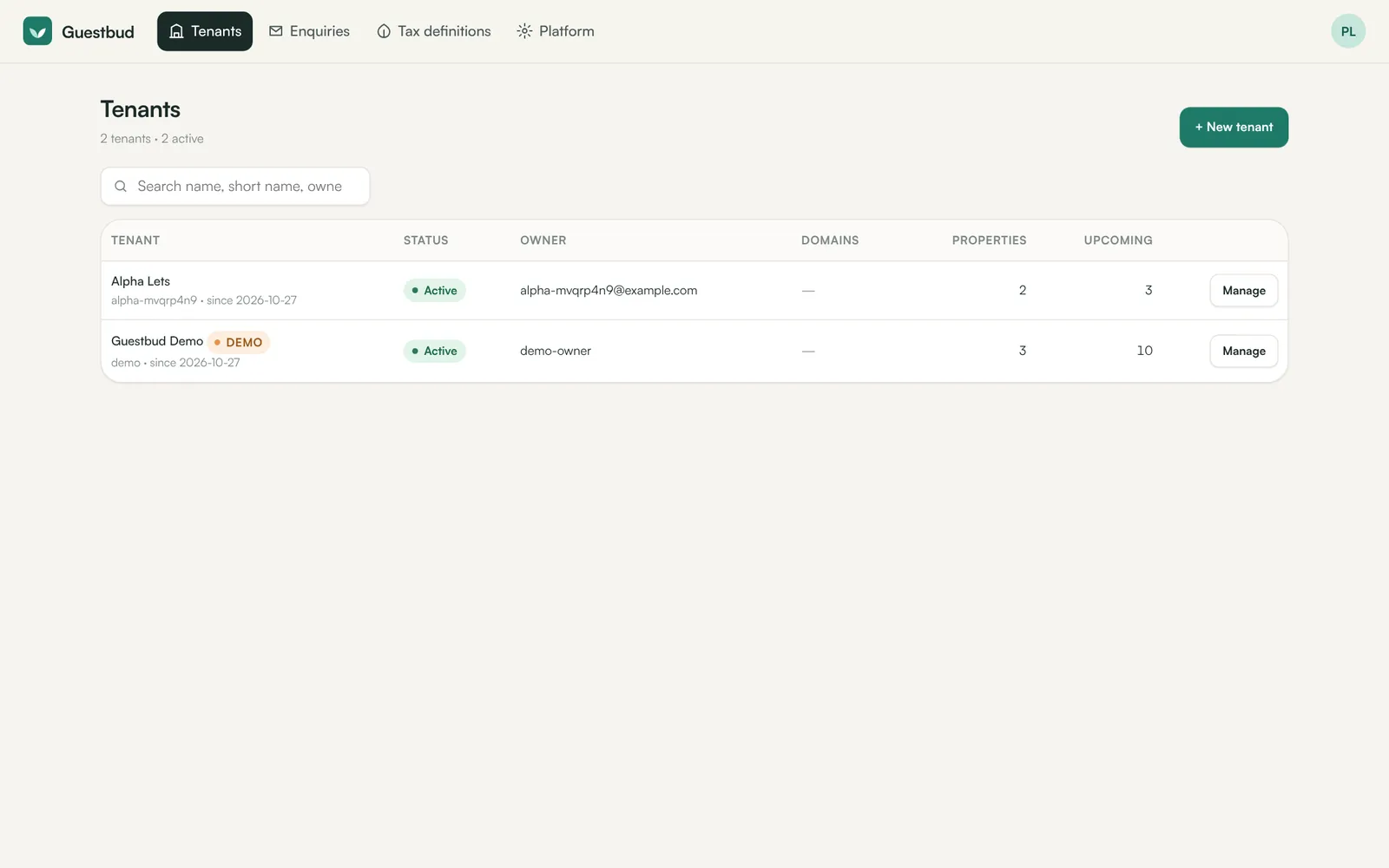Image resolution: width=1389 pixels, height=868 pixels.
Task: Focus the tenant search field
Action: click(x=235, y=187)
